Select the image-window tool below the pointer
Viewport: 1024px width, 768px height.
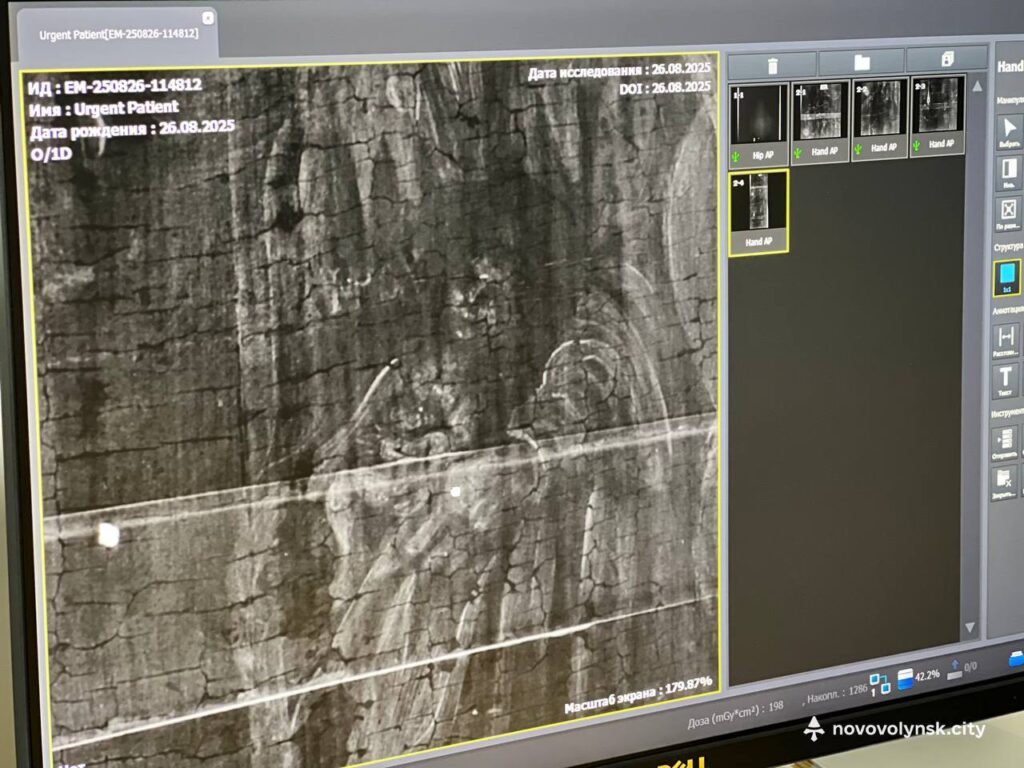tap(1008, 169)
